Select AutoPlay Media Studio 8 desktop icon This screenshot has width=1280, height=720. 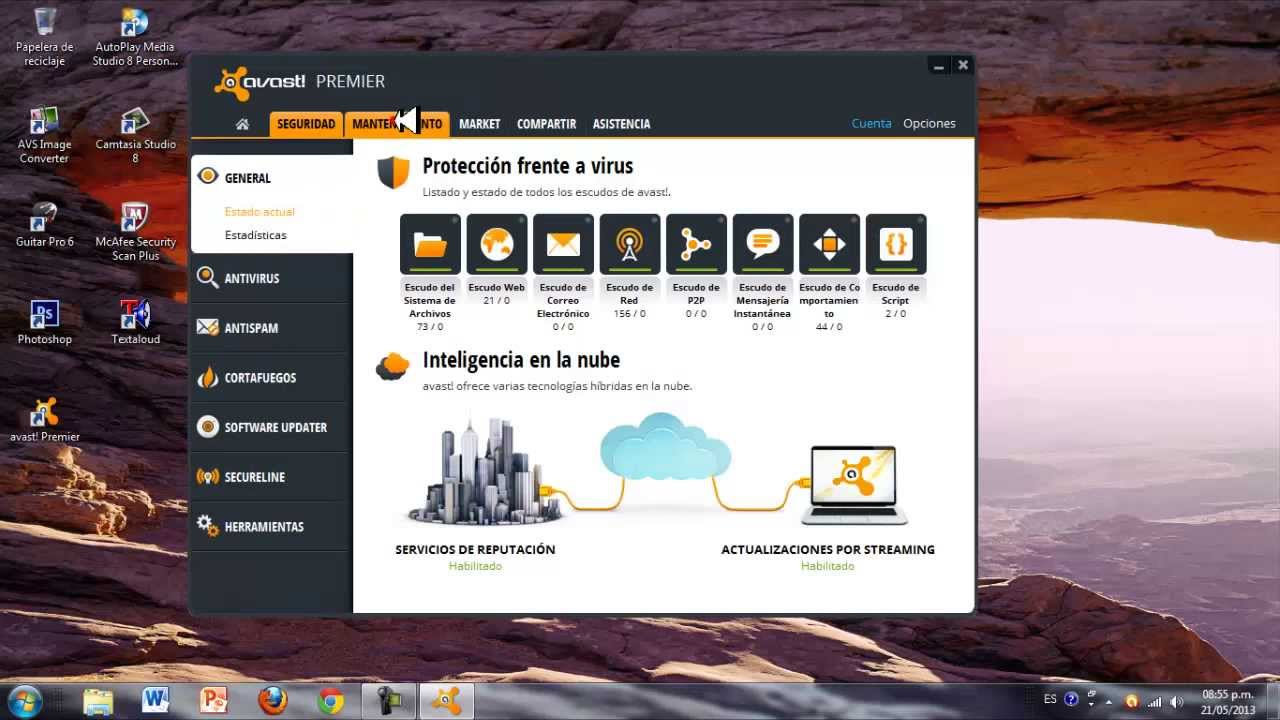[135, 37]
